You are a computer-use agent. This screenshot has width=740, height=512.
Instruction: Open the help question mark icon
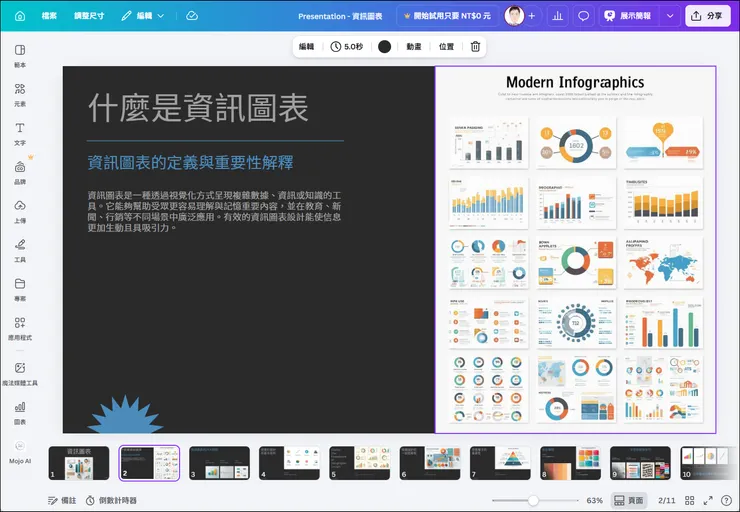tap(726, 500)
